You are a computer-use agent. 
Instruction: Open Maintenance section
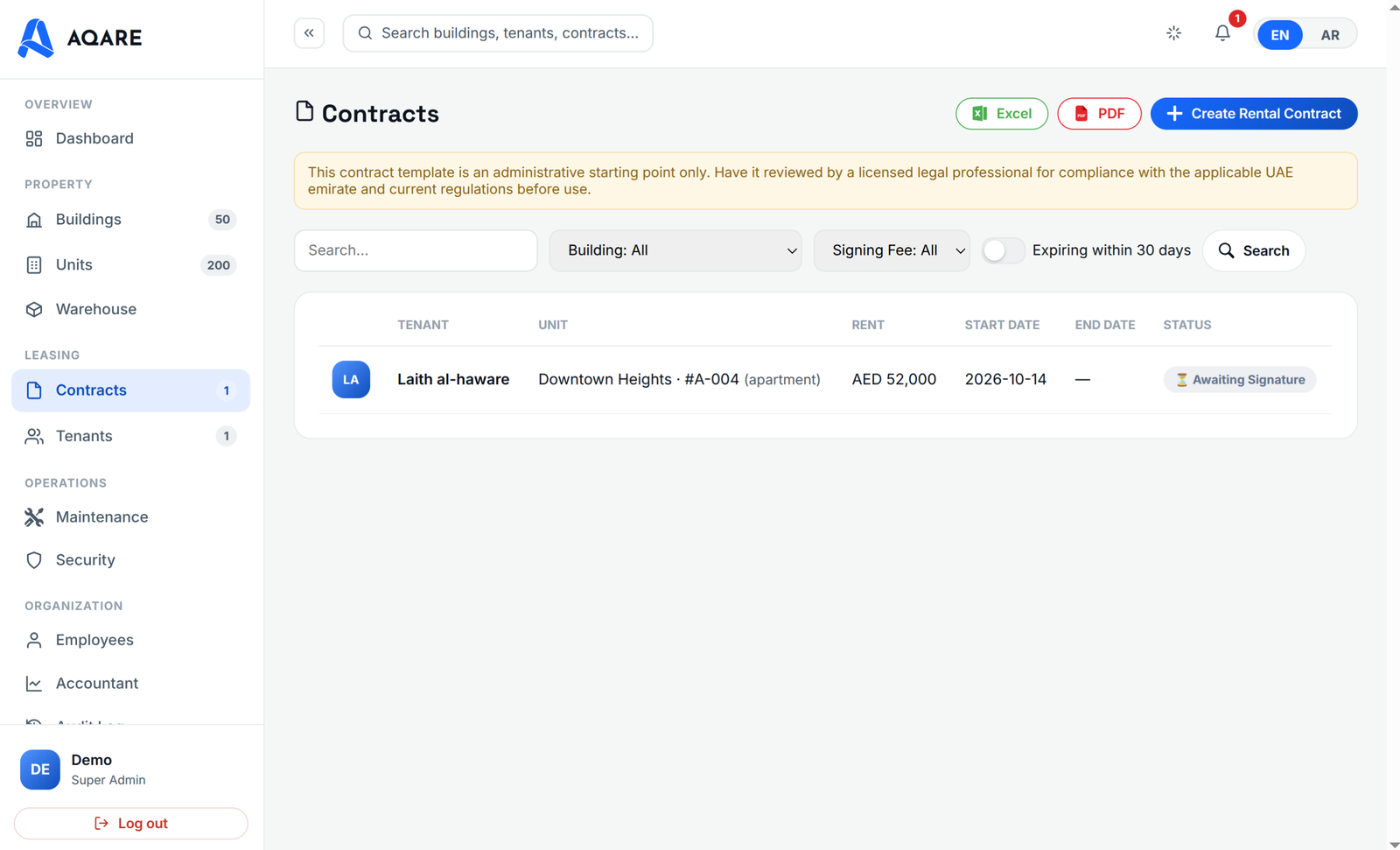[x=130, y=517]
